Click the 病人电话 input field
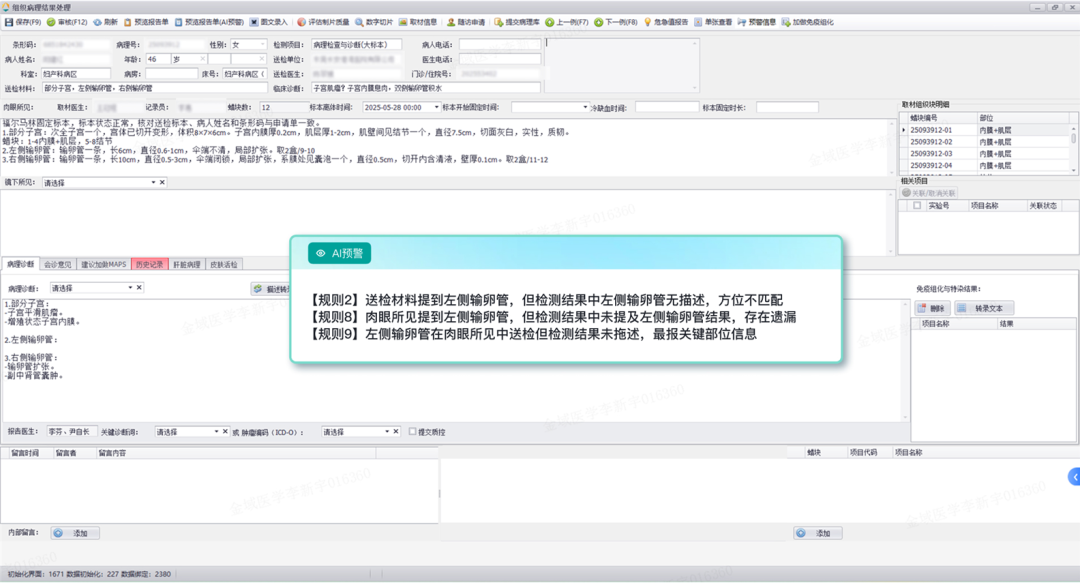This screenshot has width=1080, height=583. coord(500,44)
